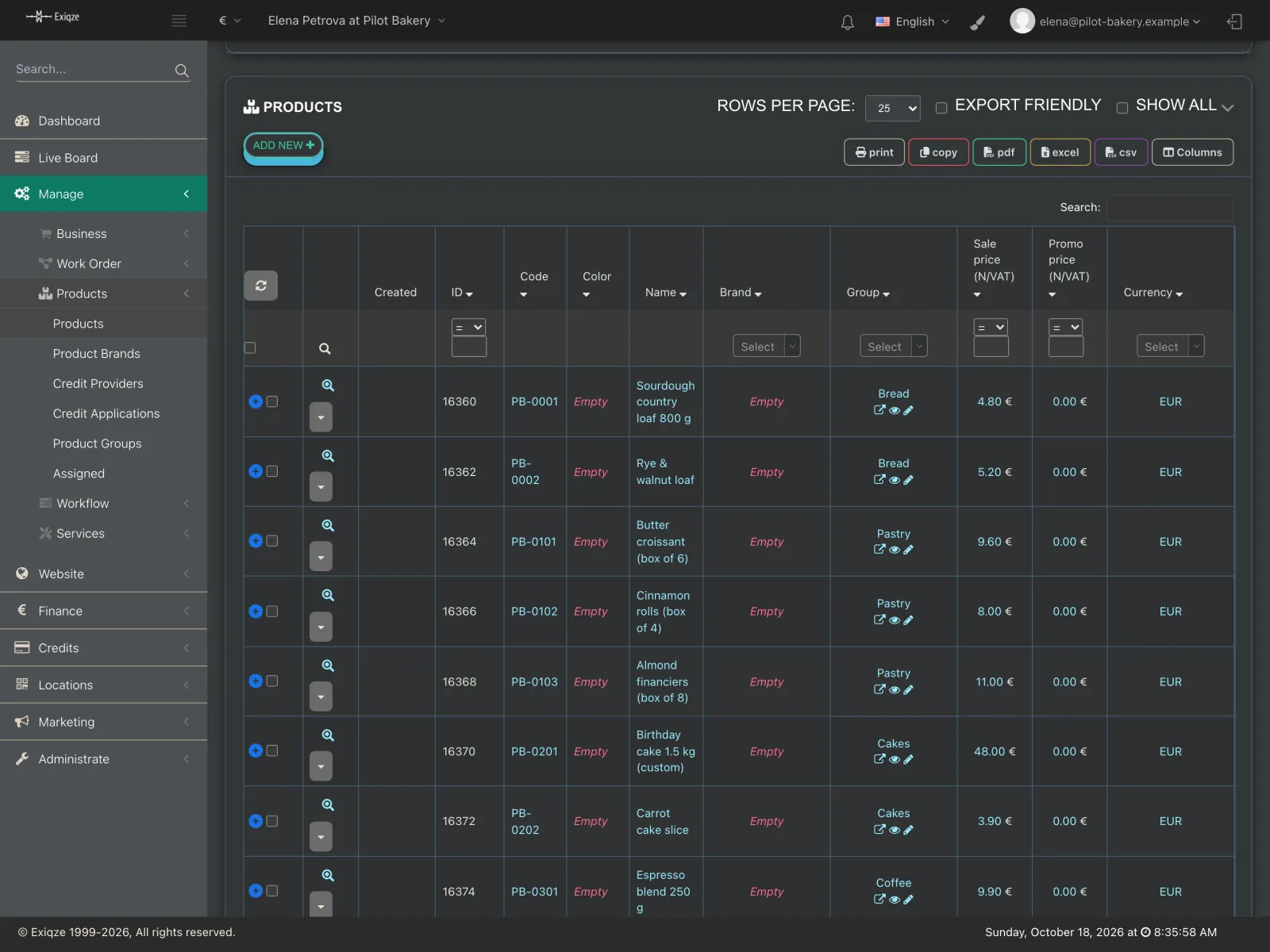The height and width of the screenshot is (952, 1270).
Task: Select the checkbox for product 16364
Action: click(x=272, y=541)
